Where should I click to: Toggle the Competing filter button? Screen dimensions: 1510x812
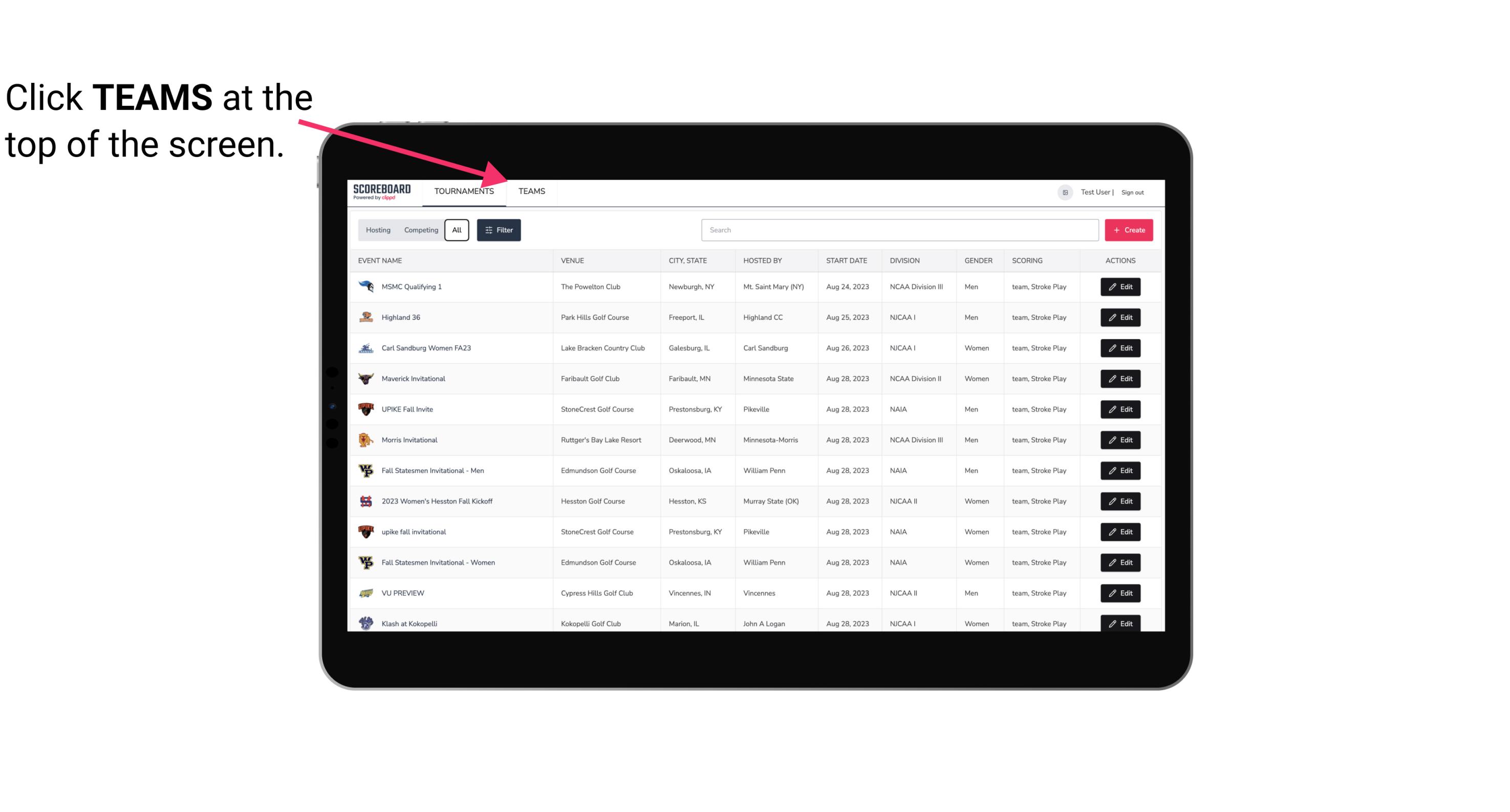point(419,230)
